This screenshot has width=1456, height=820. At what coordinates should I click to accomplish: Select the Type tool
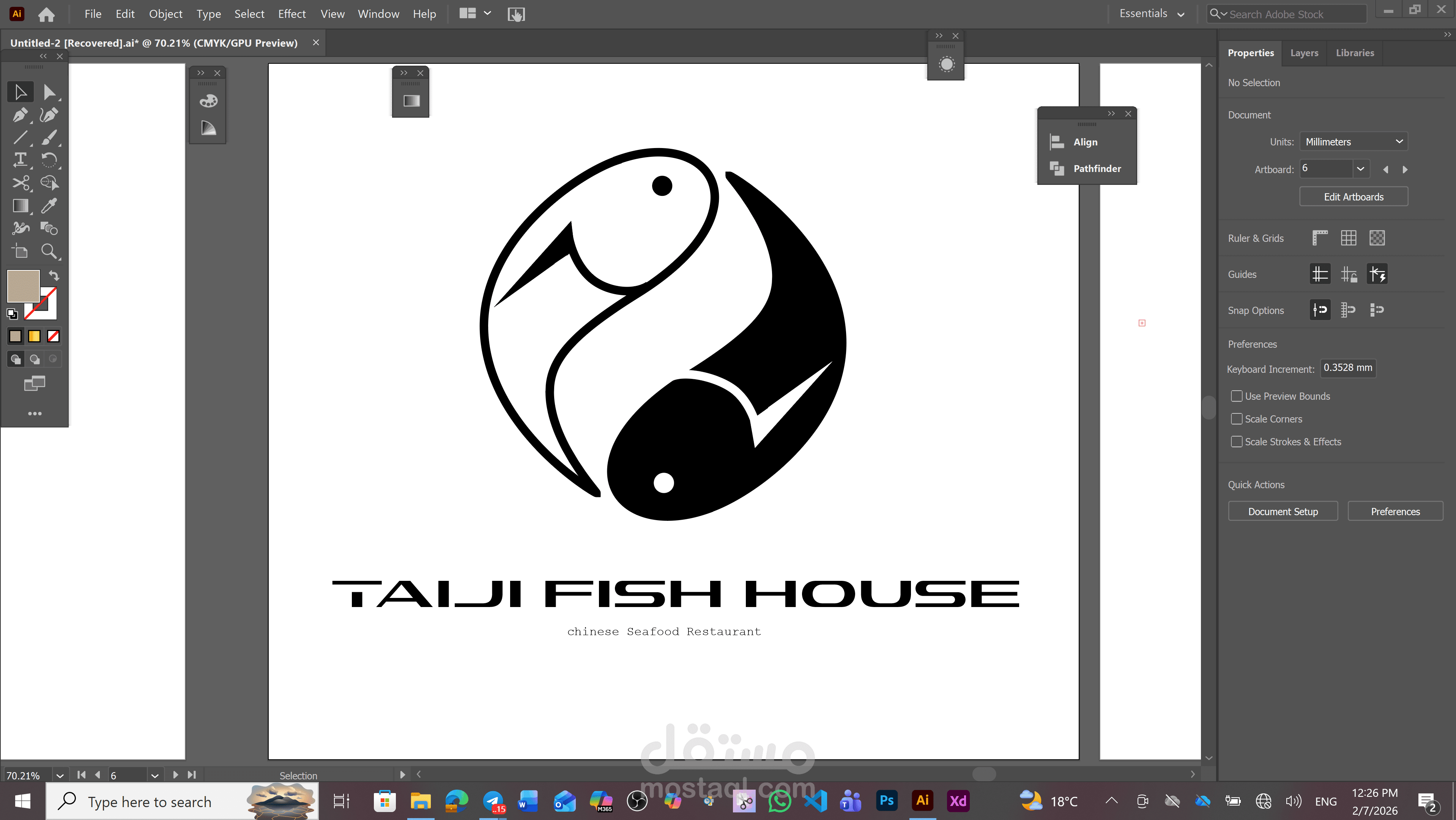click(20, 160)
